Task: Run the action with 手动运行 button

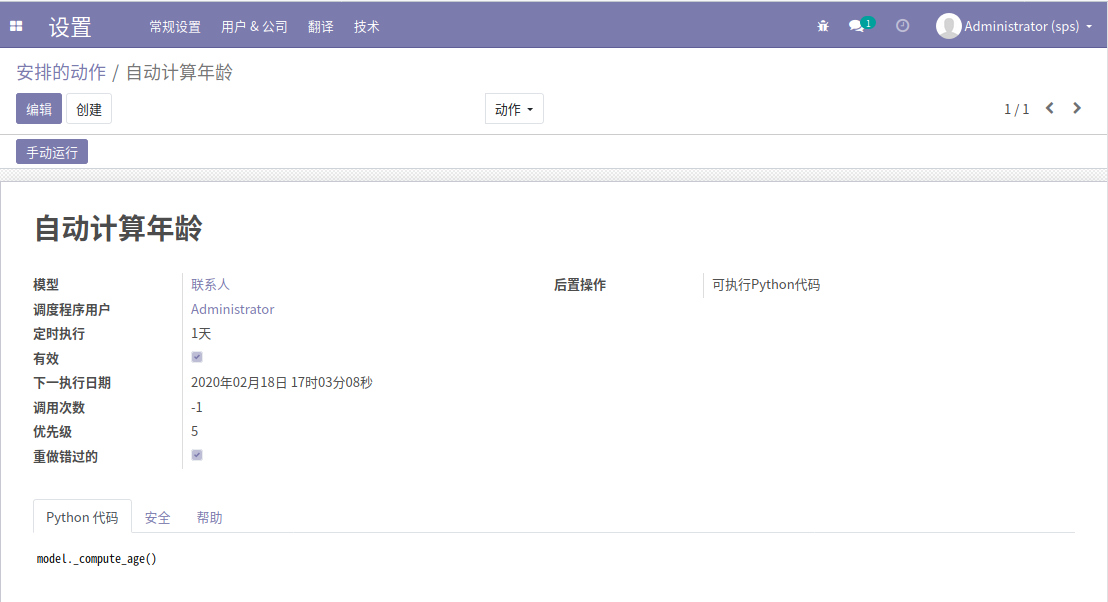Action: [x=51, y=151]
